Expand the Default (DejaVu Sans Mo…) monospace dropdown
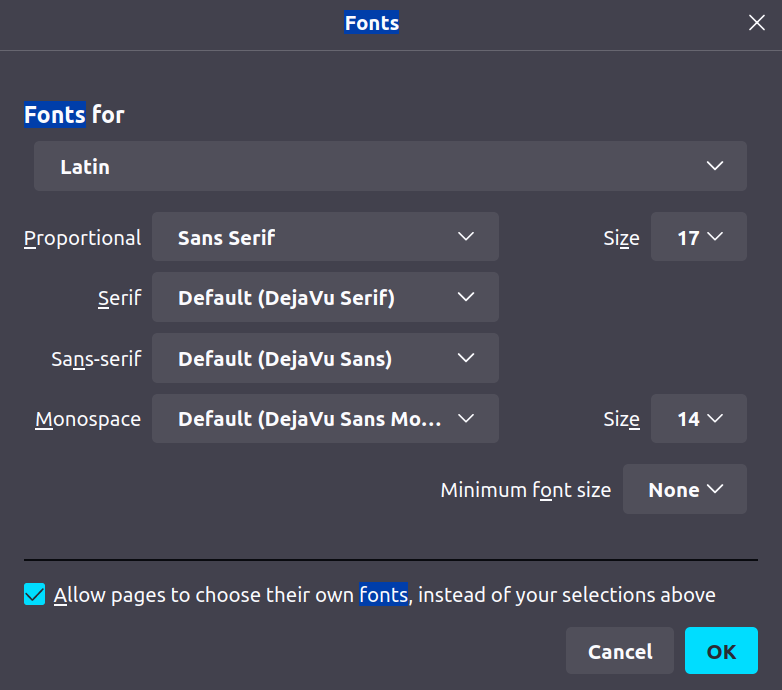The width and height of the screenshot is (782, 690). pos(325,418)
